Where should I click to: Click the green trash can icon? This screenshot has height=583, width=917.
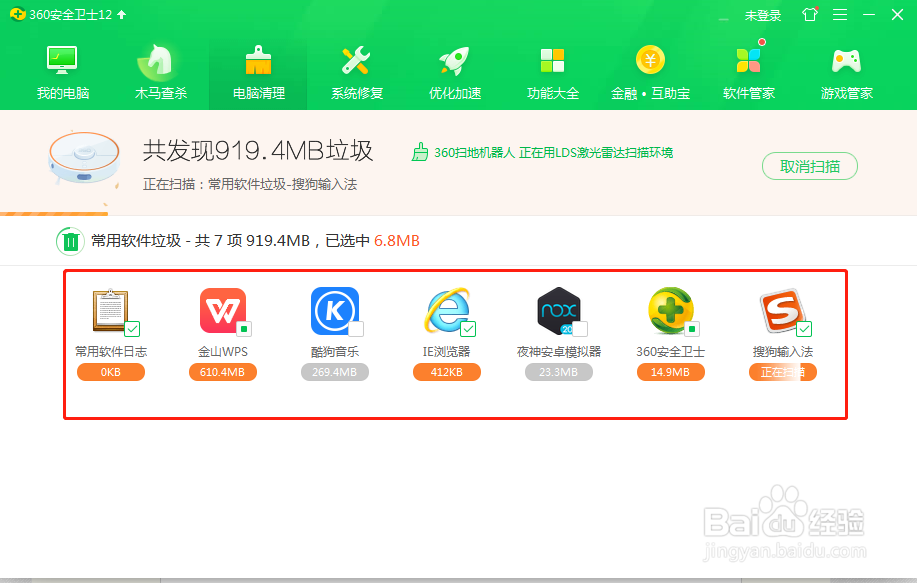[70, 241]
